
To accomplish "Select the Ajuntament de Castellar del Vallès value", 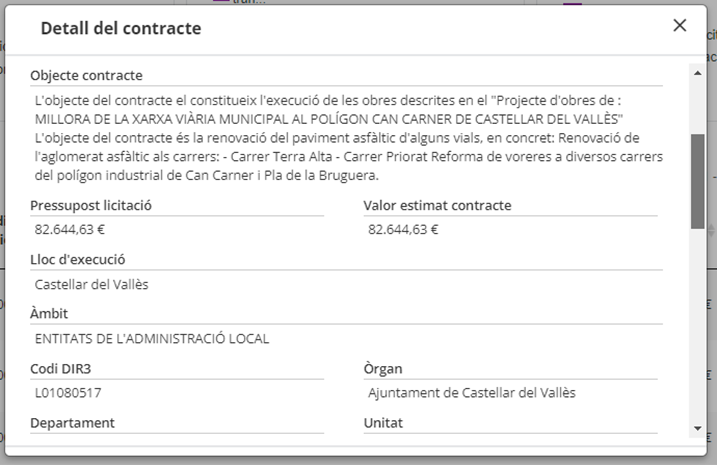I will click(471, 393).
